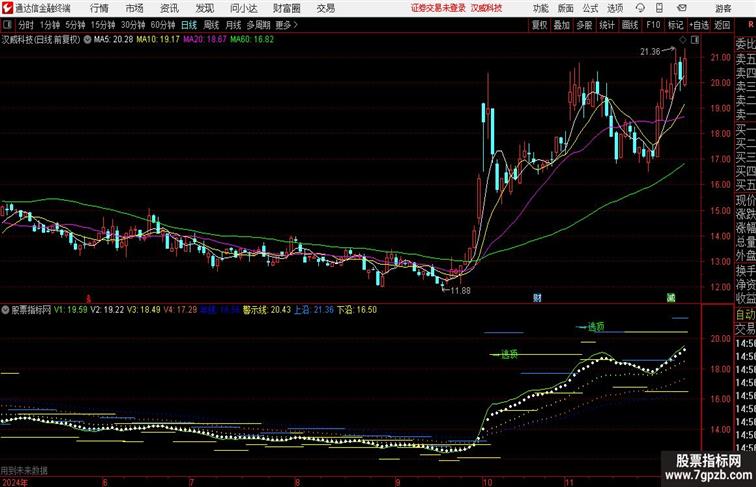Click the 用到未来数据 notice text
The image size is (756, 487).
(24, 471)
